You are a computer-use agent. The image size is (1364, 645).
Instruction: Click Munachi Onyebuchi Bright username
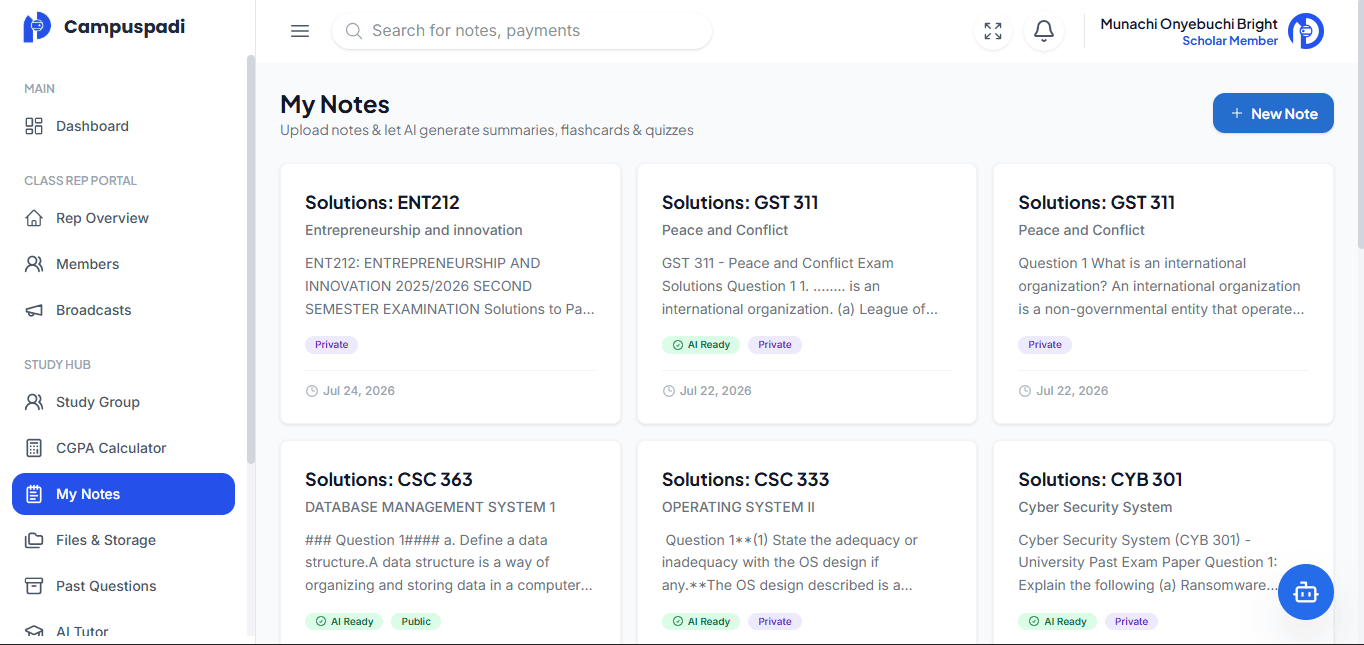(x=1189, y=24)
